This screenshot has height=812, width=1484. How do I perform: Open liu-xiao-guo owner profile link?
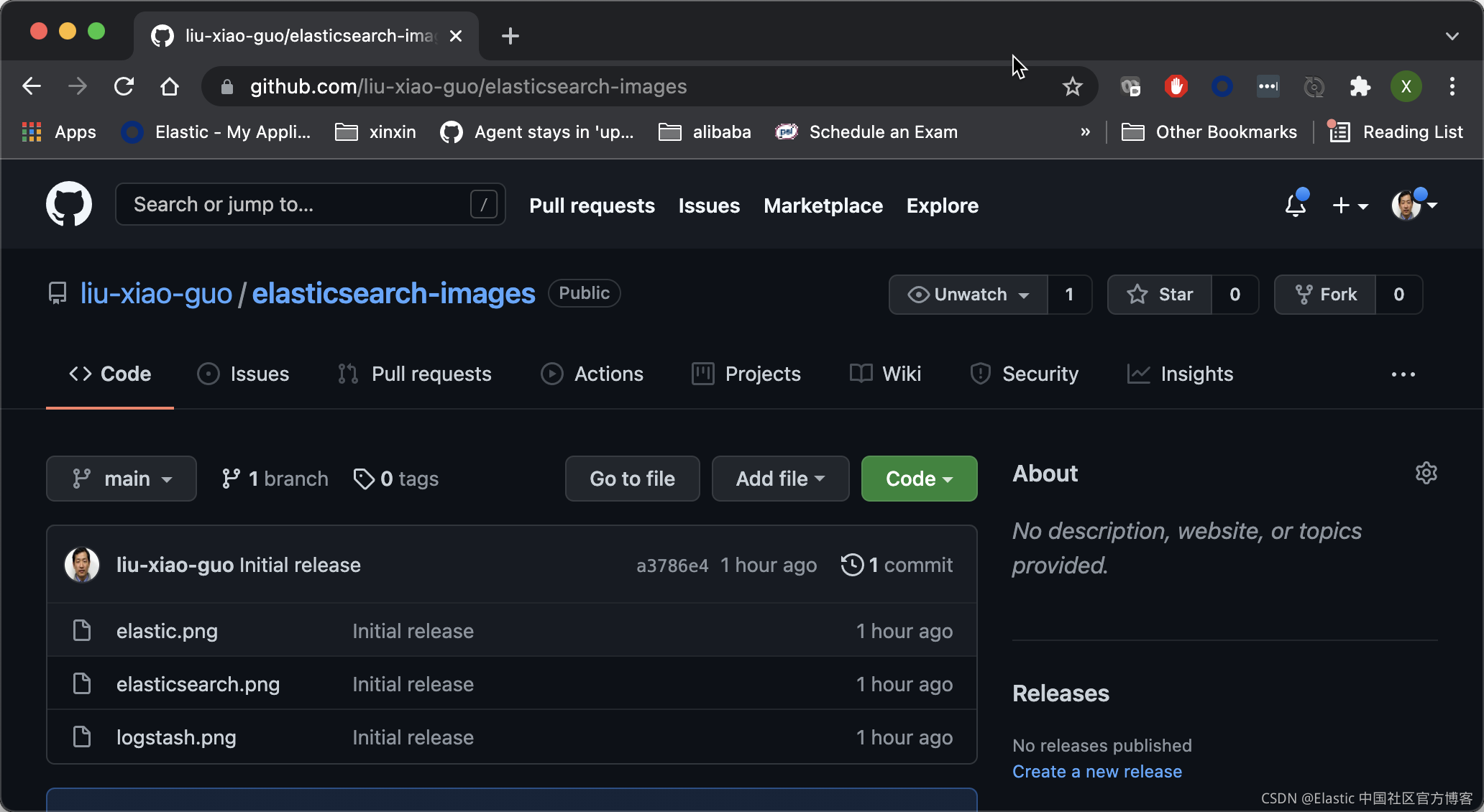(x=156, y=293)
